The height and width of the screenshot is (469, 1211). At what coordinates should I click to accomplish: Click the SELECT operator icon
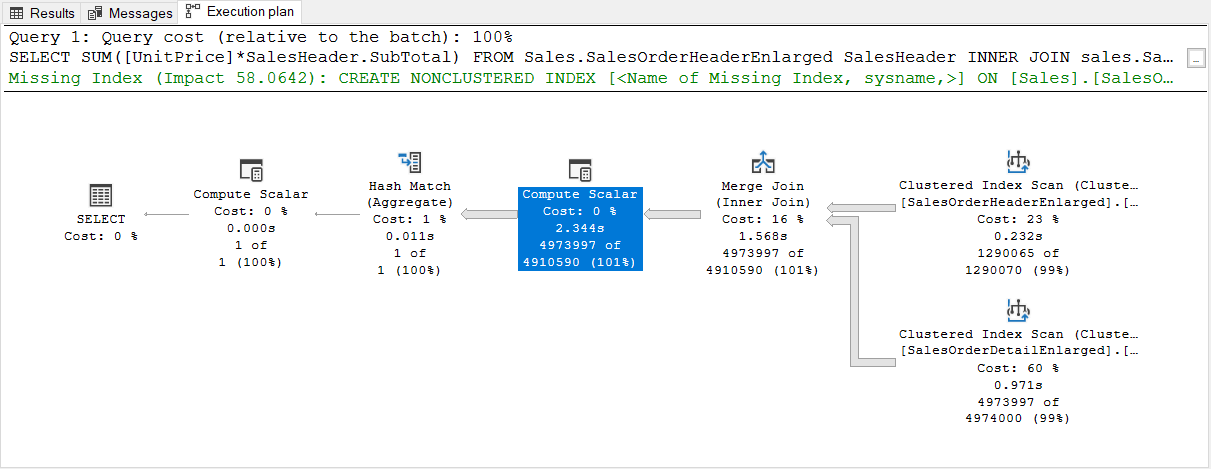[x=101, y=195]
